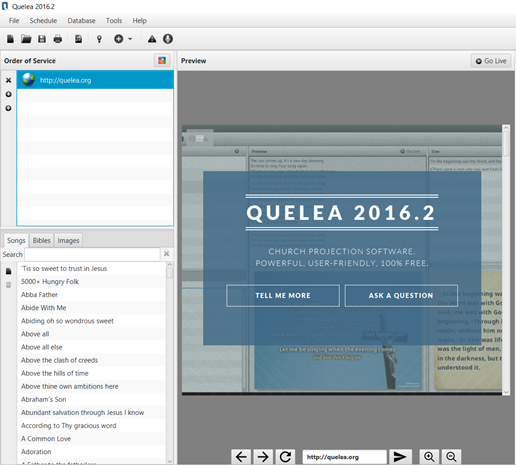Select song Above thine own ambitions here
This screenshot has width=516, height=465.
point(92,386)
